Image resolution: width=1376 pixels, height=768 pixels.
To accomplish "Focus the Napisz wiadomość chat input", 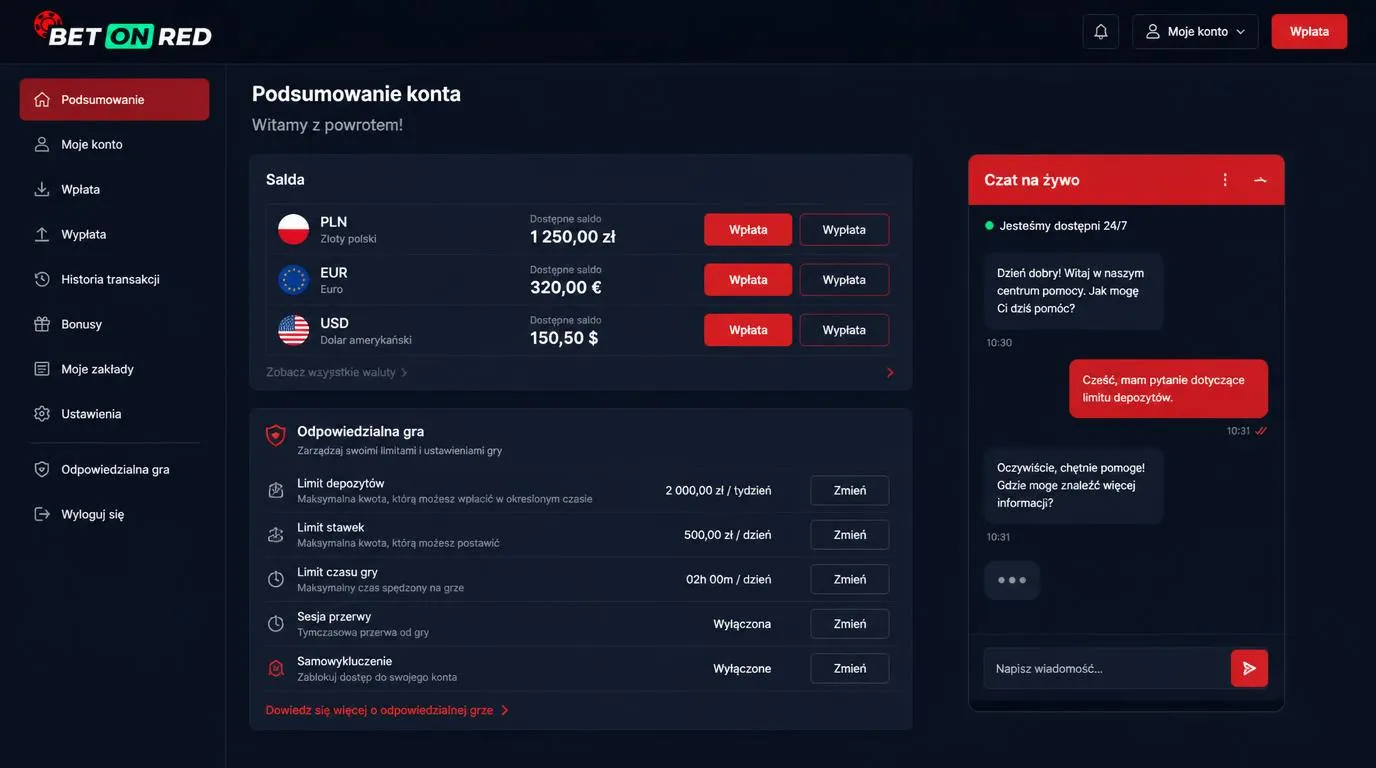I will (x=1107, y=668).
